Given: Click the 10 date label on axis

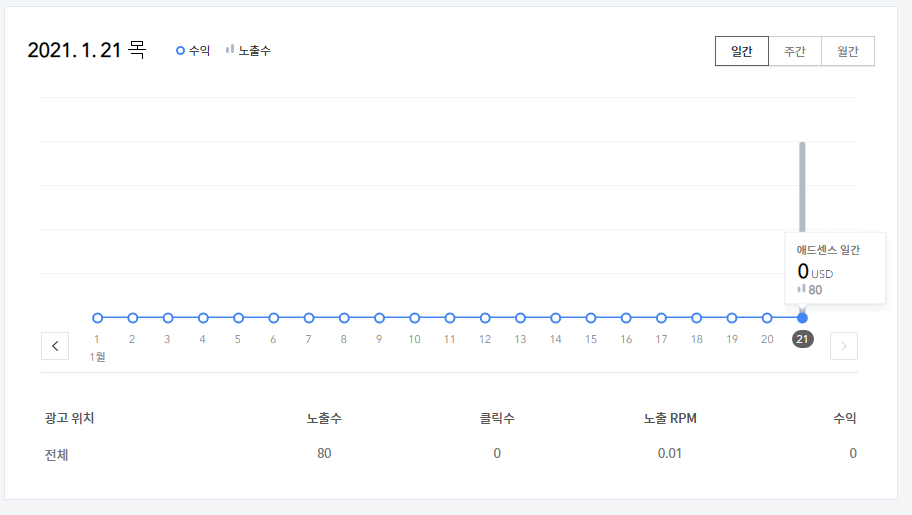Looking at the screenshot, I should pyautogui.click(x=414, y=339).
